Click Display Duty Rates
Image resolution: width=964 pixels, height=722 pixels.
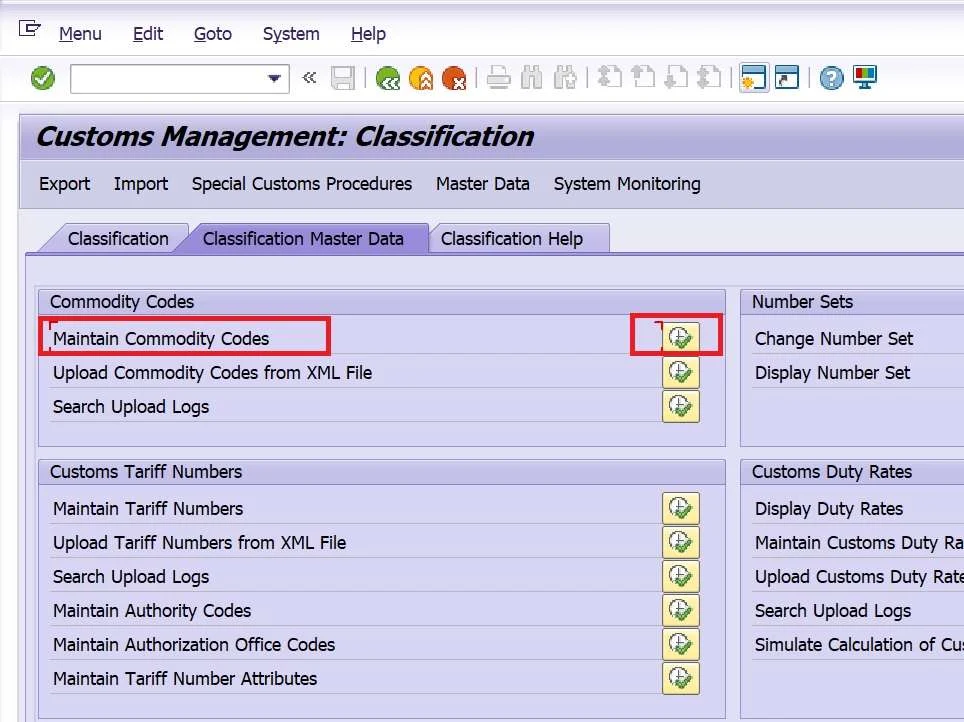click(x=829, y=509)
